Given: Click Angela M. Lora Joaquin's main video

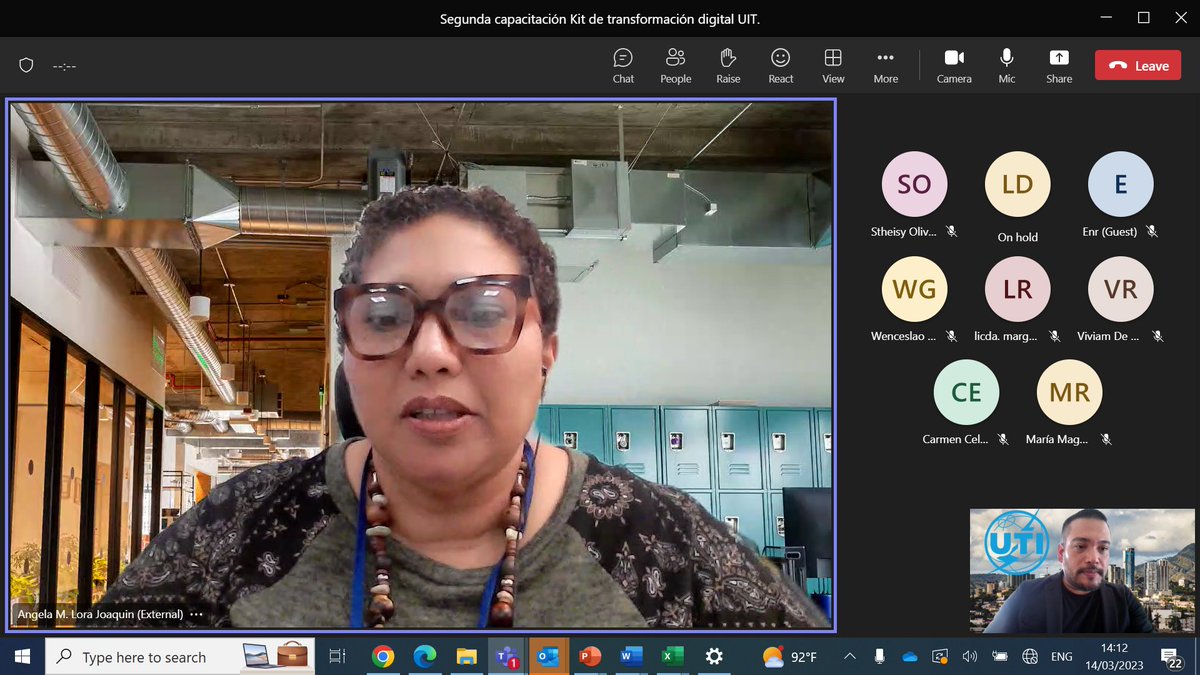Looking at the screenshot, I should [421, 365].
